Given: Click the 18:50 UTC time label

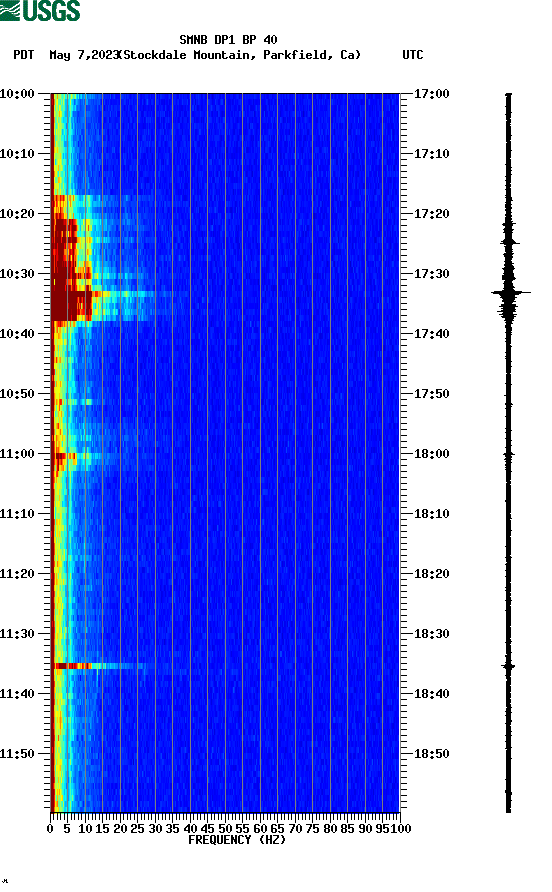Looking at the screenshot, I should (x=431, y=754).
